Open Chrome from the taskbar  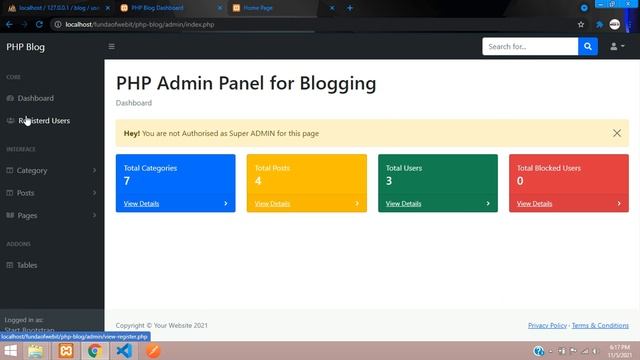tap(95, 351)
